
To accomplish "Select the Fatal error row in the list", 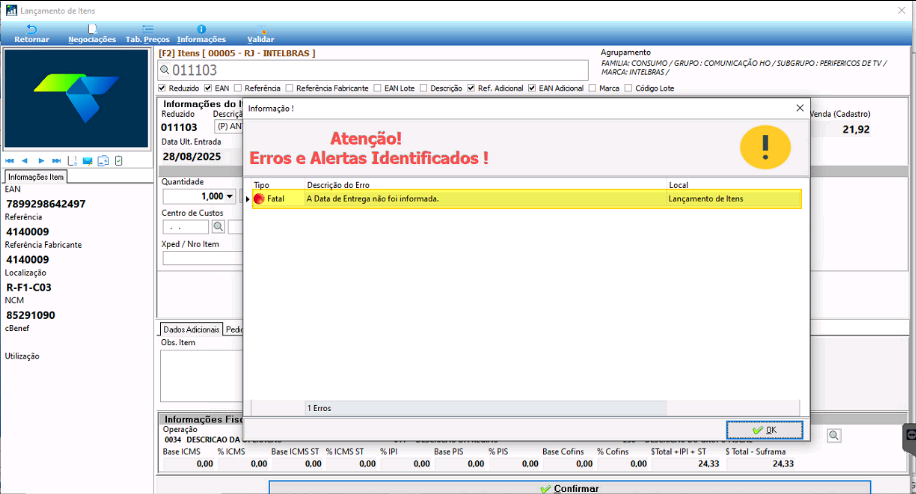I will tap(526, 199).
